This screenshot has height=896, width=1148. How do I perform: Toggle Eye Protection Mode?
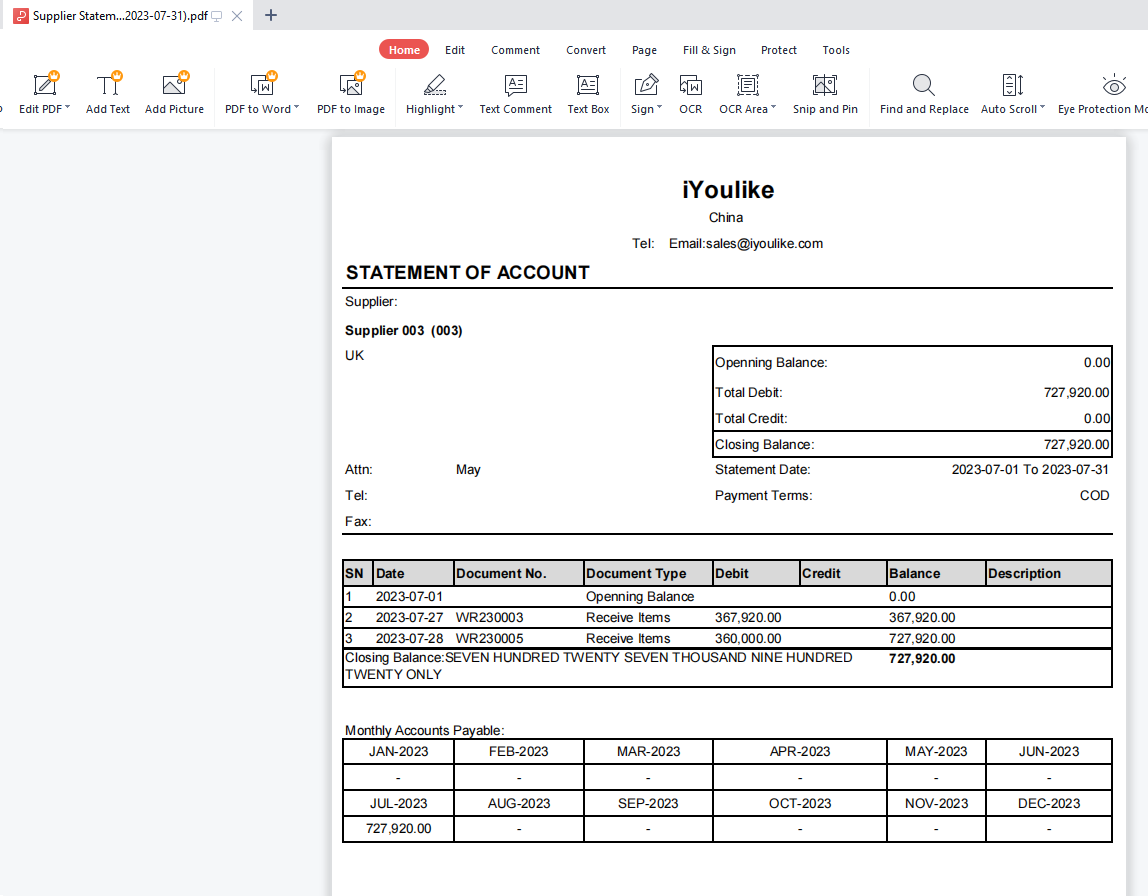pos(1112,86)
